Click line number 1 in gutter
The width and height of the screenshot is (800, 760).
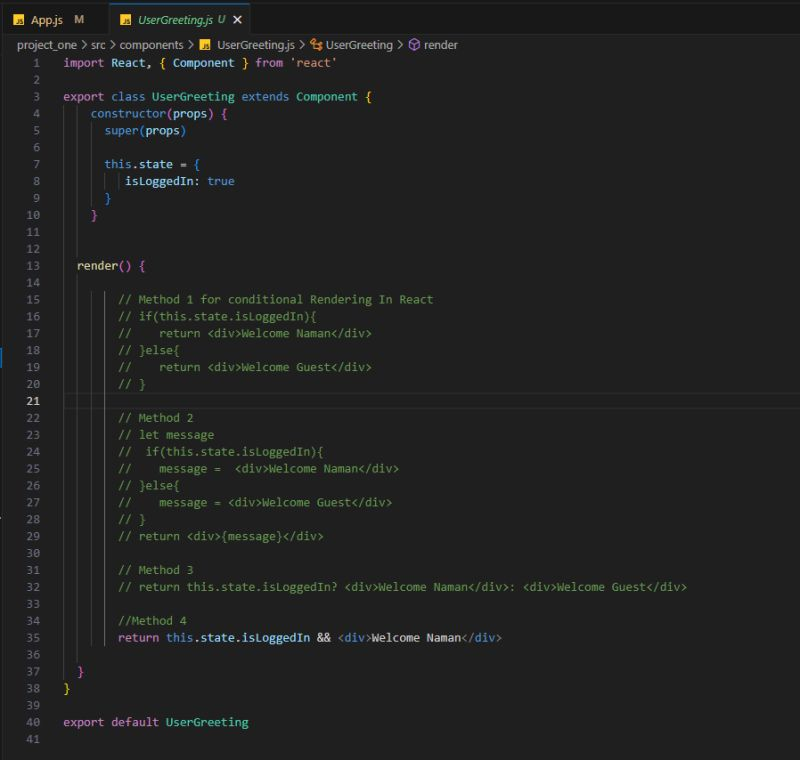pyautogui.click(x=36, y=63)
